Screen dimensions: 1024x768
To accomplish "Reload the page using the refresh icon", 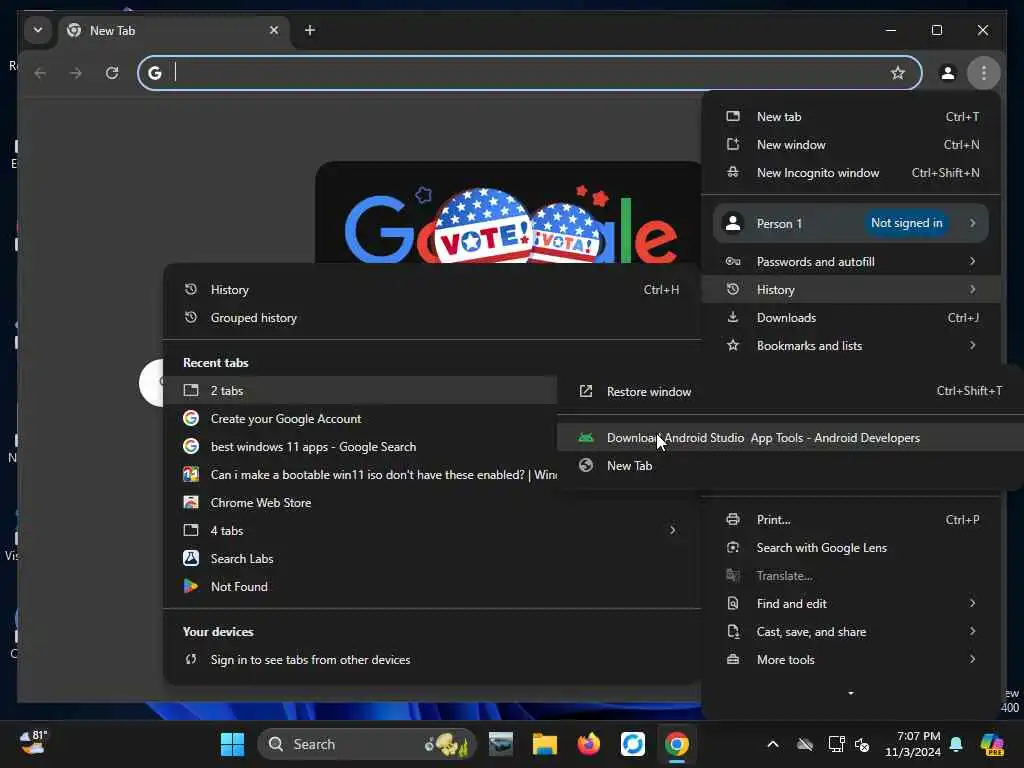I will point(112,73).
